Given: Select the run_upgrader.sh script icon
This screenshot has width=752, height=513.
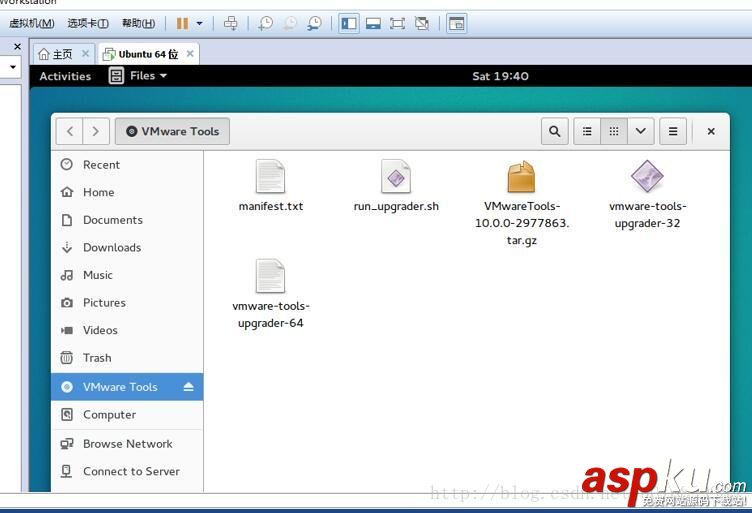Looking at the screenshot, I should pyautogui.click(x=396, y=176).
